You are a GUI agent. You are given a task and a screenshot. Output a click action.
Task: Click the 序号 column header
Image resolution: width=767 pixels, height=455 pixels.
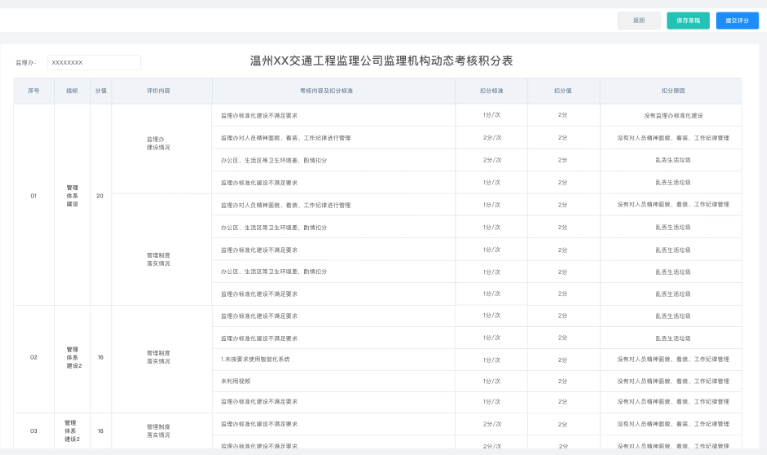[x=34, y=91]
